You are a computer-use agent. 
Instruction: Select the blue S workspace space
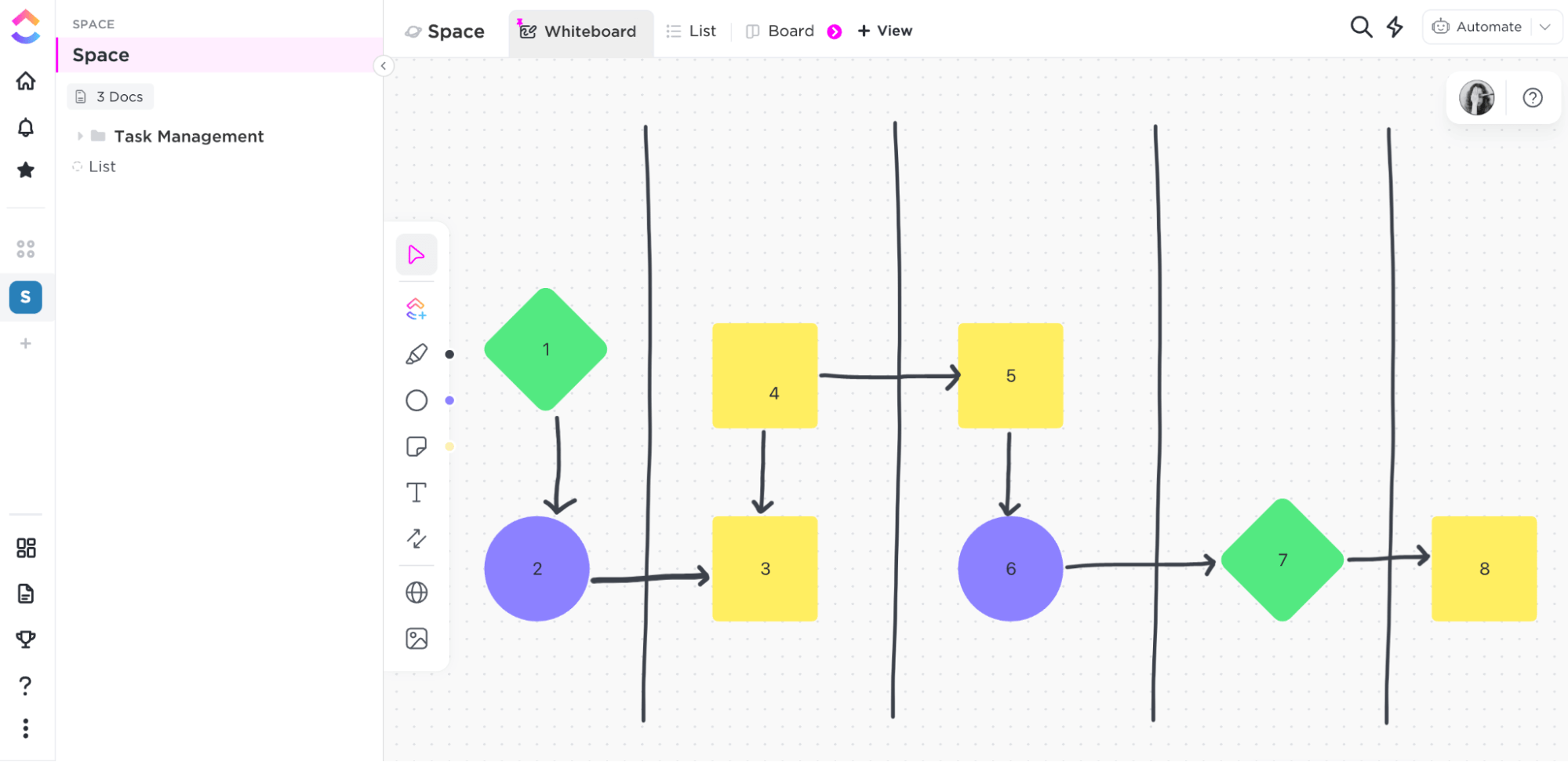point(26,297)
